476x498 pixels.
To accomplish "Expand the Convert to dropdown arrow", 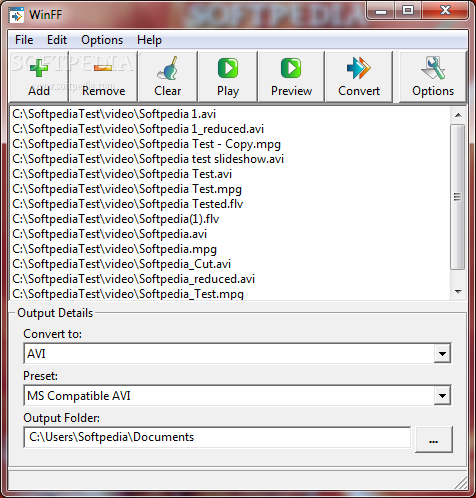I will coord(442,354).
